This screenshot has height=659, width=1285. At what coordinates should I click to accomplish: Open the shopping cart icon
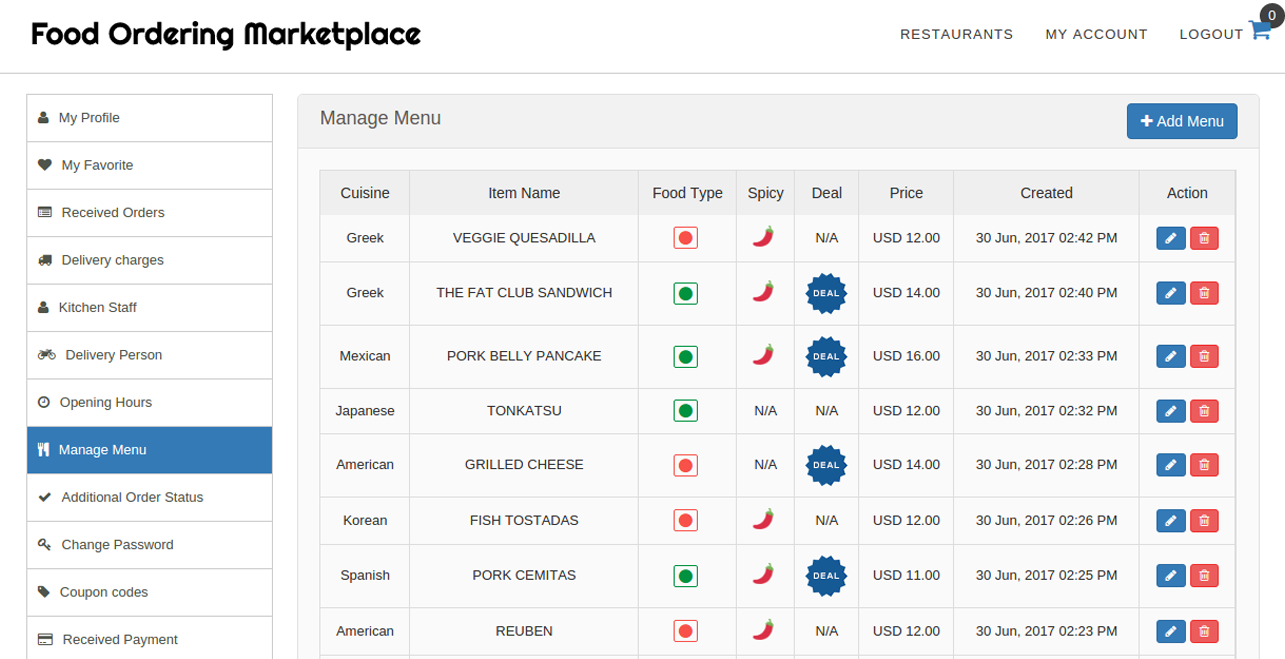coord(1260,31)
